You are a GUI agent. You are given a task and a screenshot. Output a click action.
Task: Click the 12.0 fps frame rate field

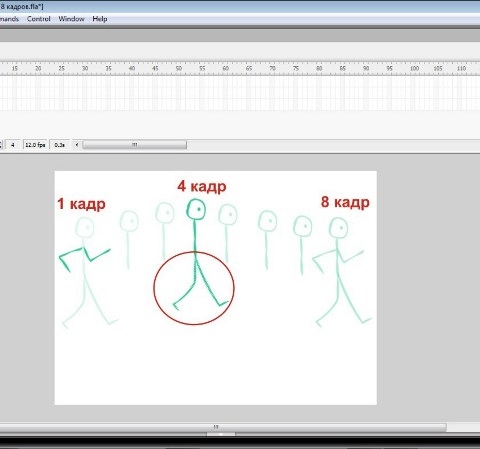tap(35, 145)
